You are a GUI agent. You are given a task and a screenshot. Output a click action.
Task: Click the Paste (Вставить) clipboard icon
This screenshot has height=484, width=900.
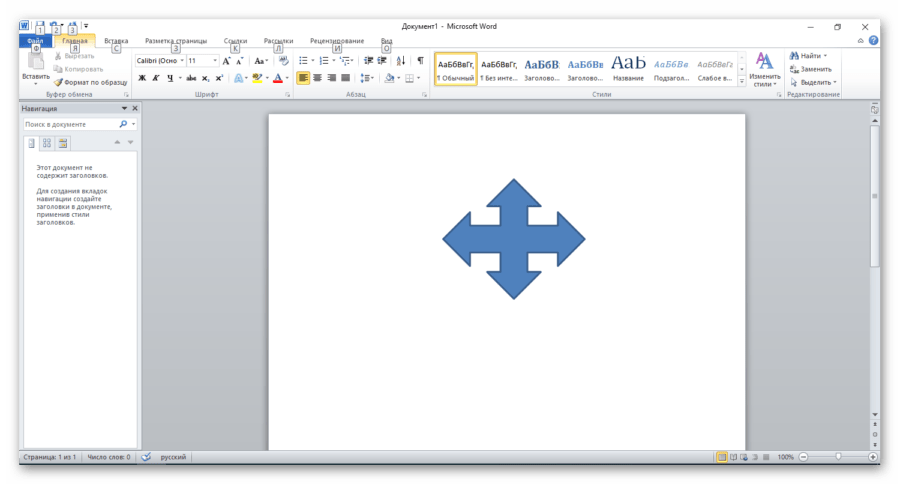point(36,64)
